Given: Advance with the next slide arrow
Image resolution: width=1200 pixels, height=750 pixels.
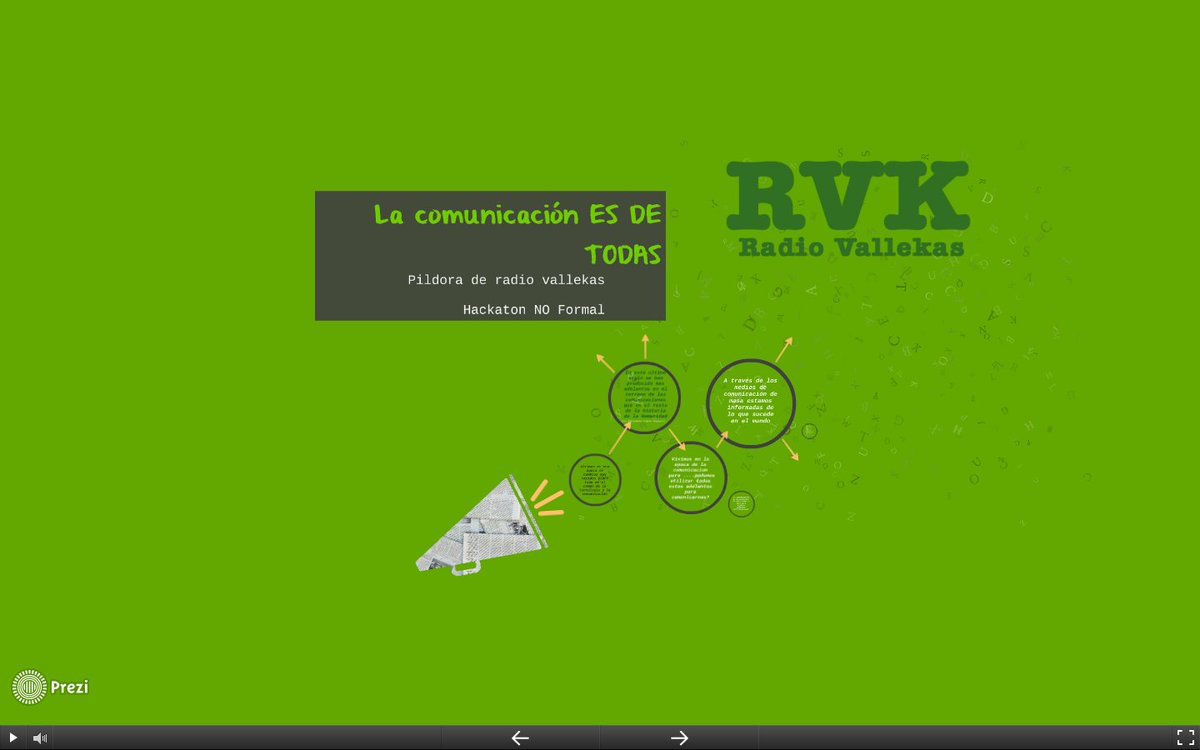Looking at the screenshot, I should coord(680,738).
